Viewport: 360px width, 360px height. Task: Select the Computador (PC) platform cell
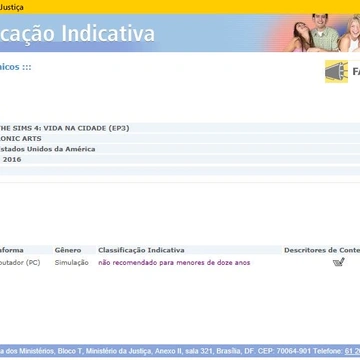20,263
